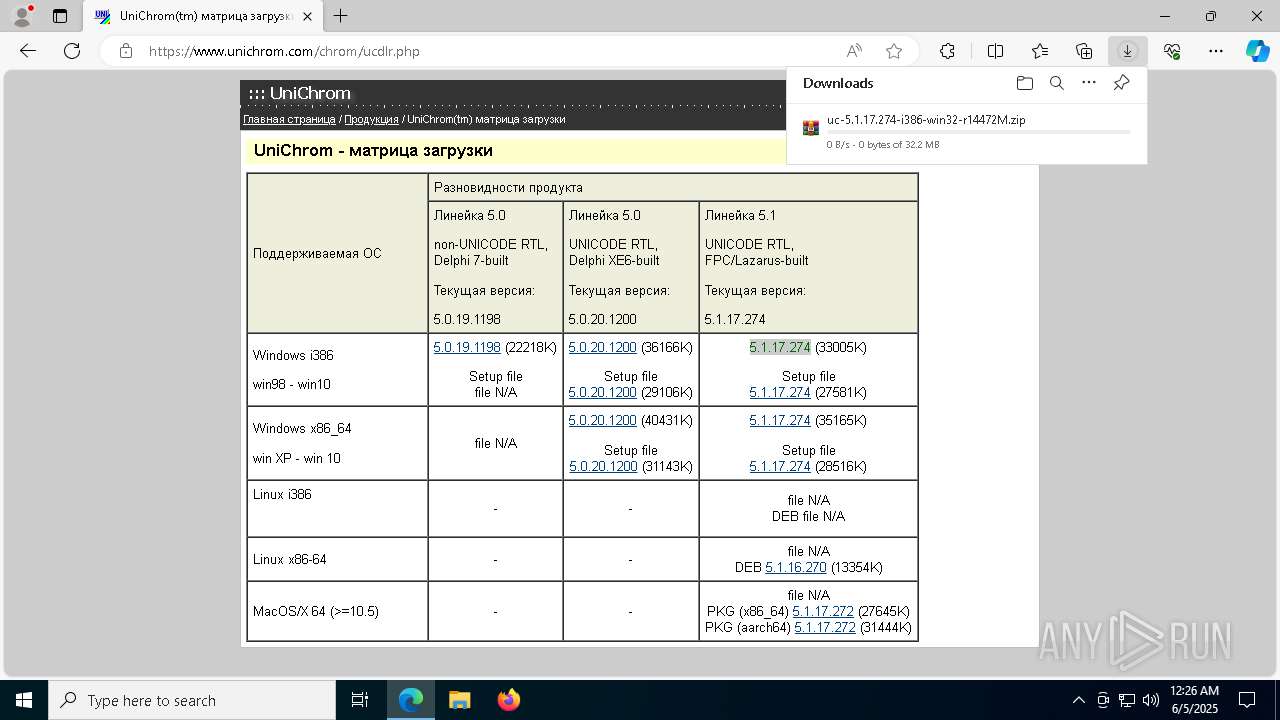Show hidden system tray icons
The width and height of the screenshot is (1280, 720).
pyautogui.click(x=1078, y=700)
